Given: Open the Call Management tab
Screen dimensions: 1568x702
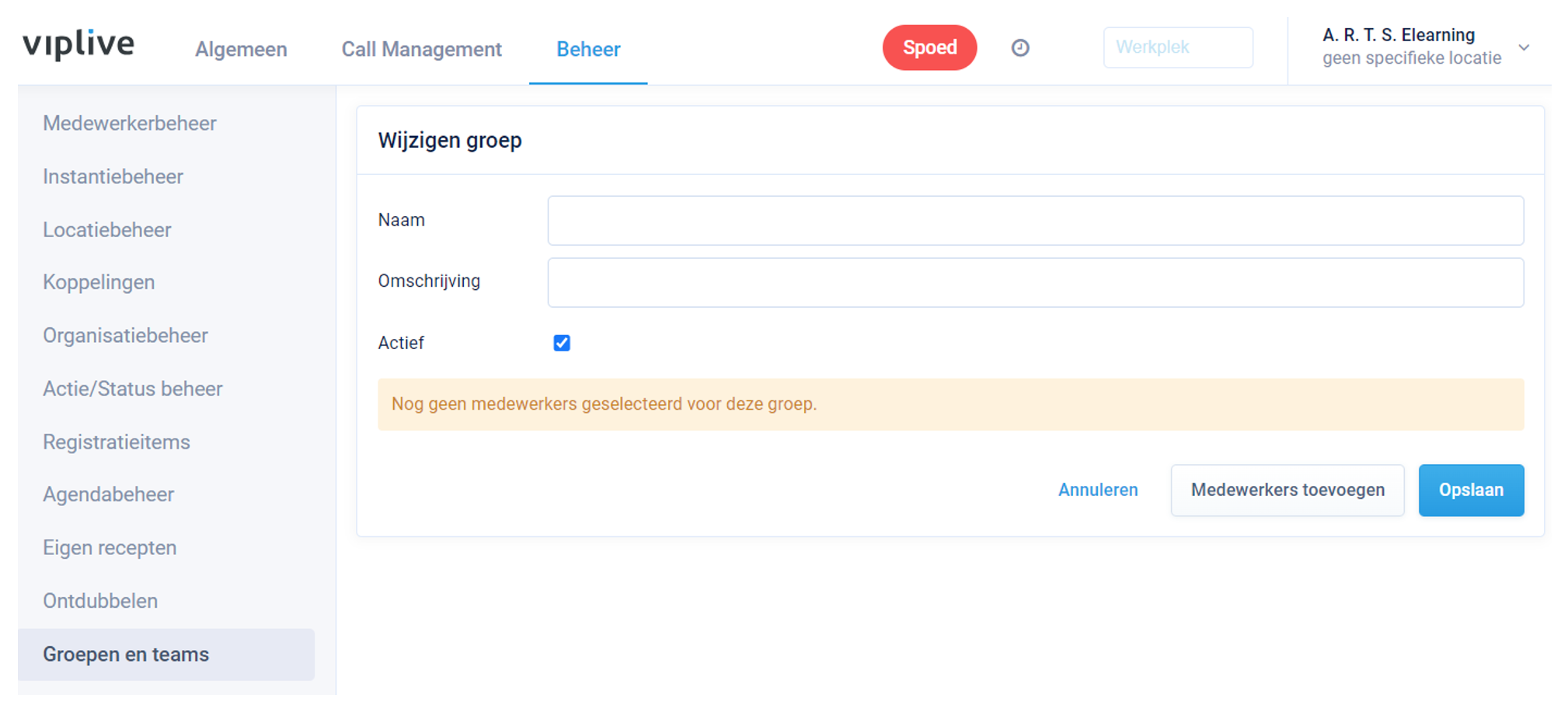Looking at the screenshot, I should (421, 49).
